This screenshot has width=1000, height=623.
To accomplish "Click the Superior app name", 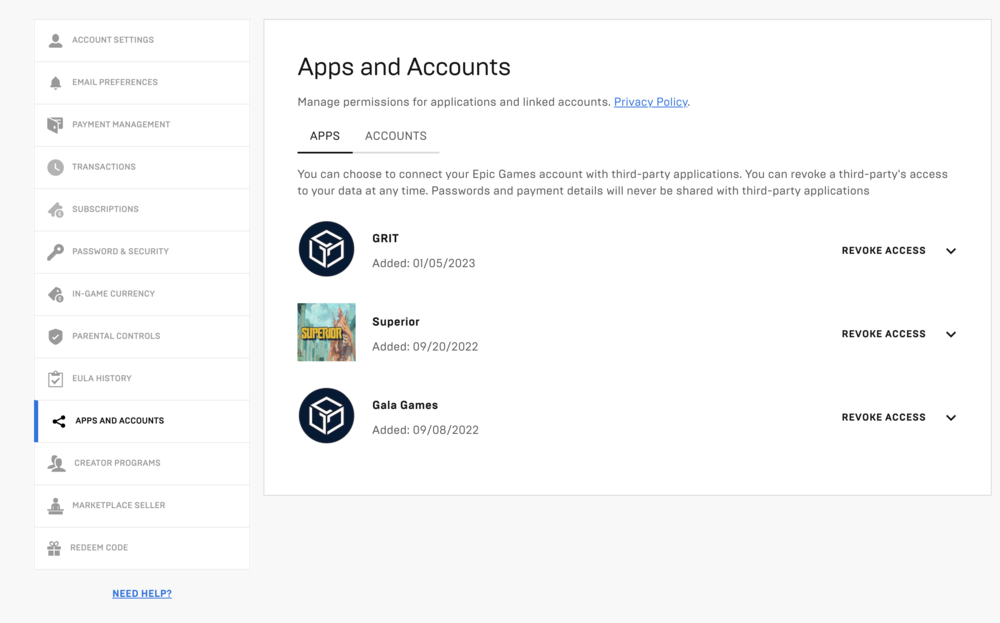I will pyautogui.click(x=395, y=322).
